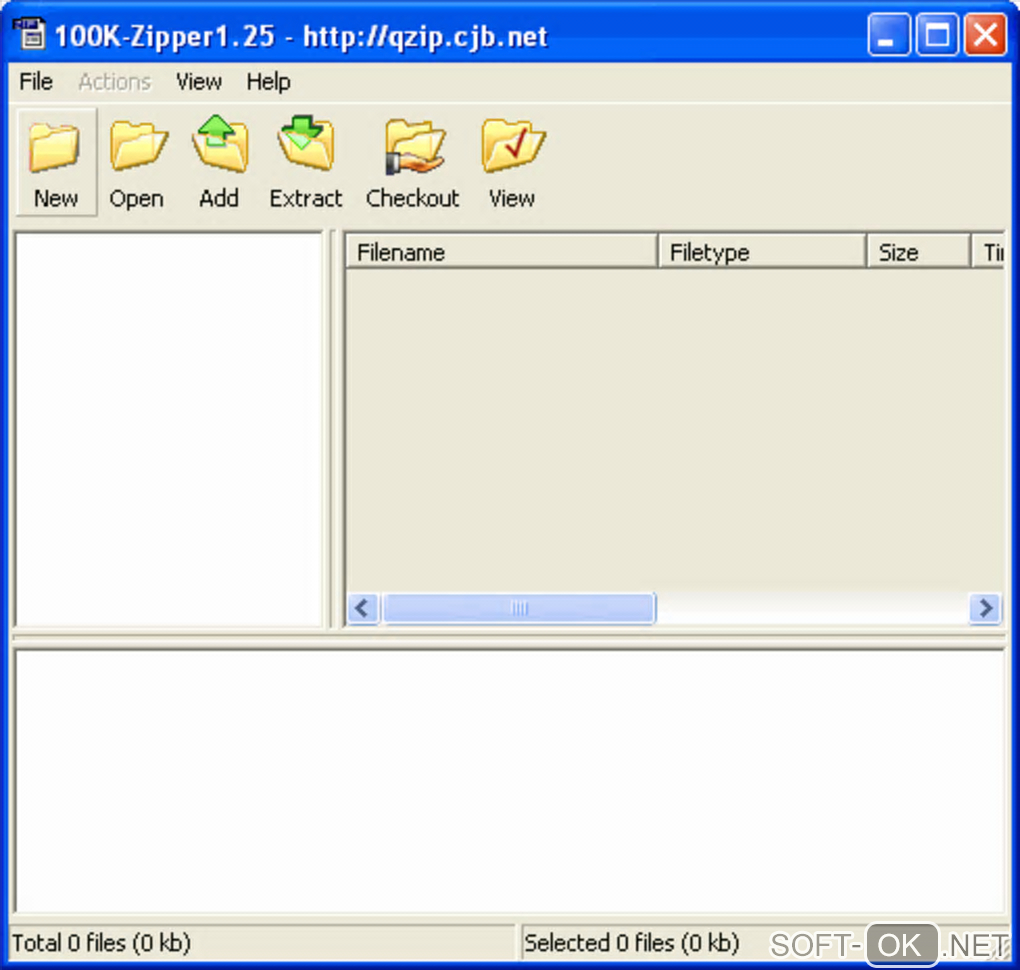
Task: Click the horizontal scrollbar right arrow
Action: click(985, 608)
